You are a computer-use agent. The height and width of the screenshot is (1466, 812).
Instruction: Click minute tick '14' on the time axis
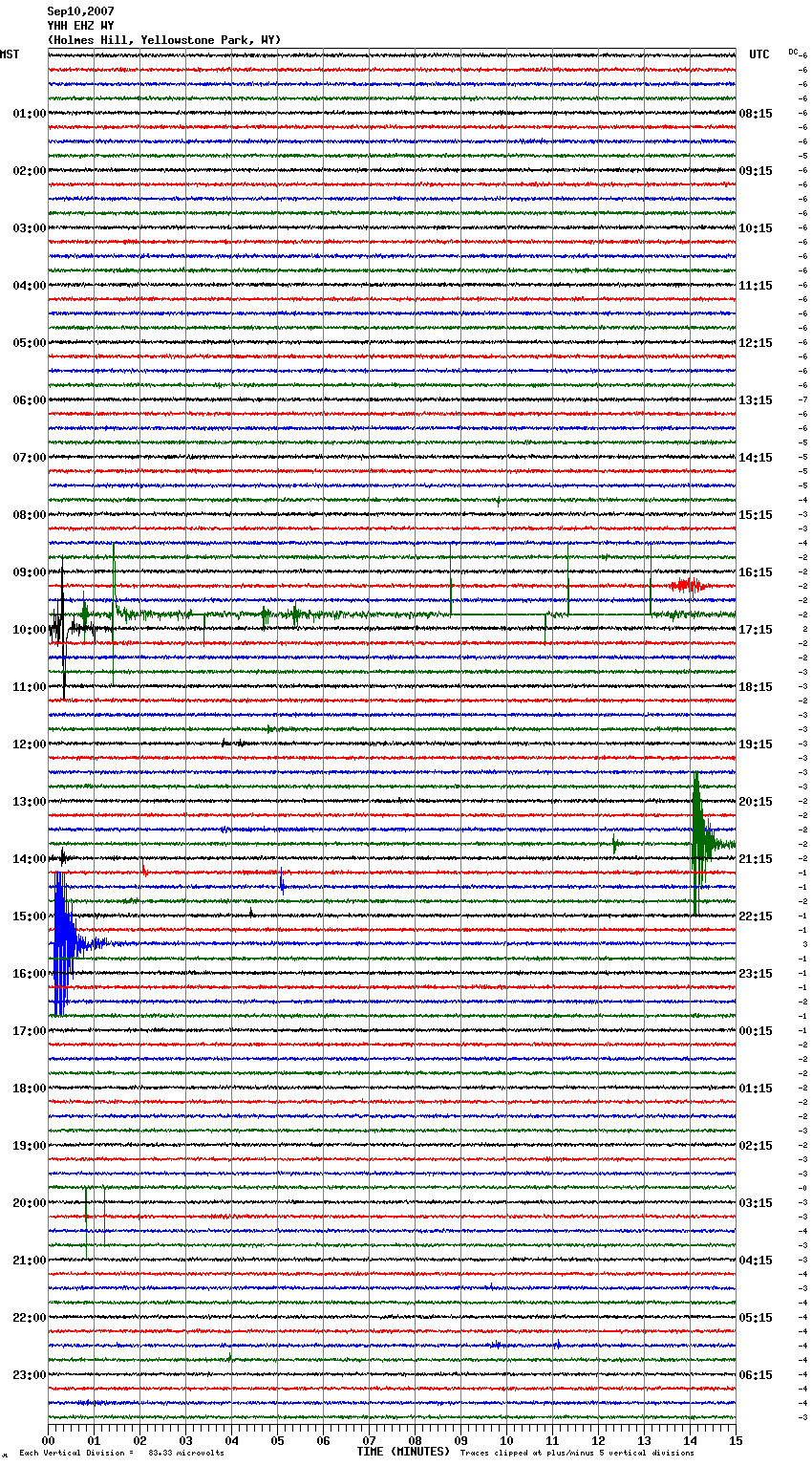[691, 1440]
